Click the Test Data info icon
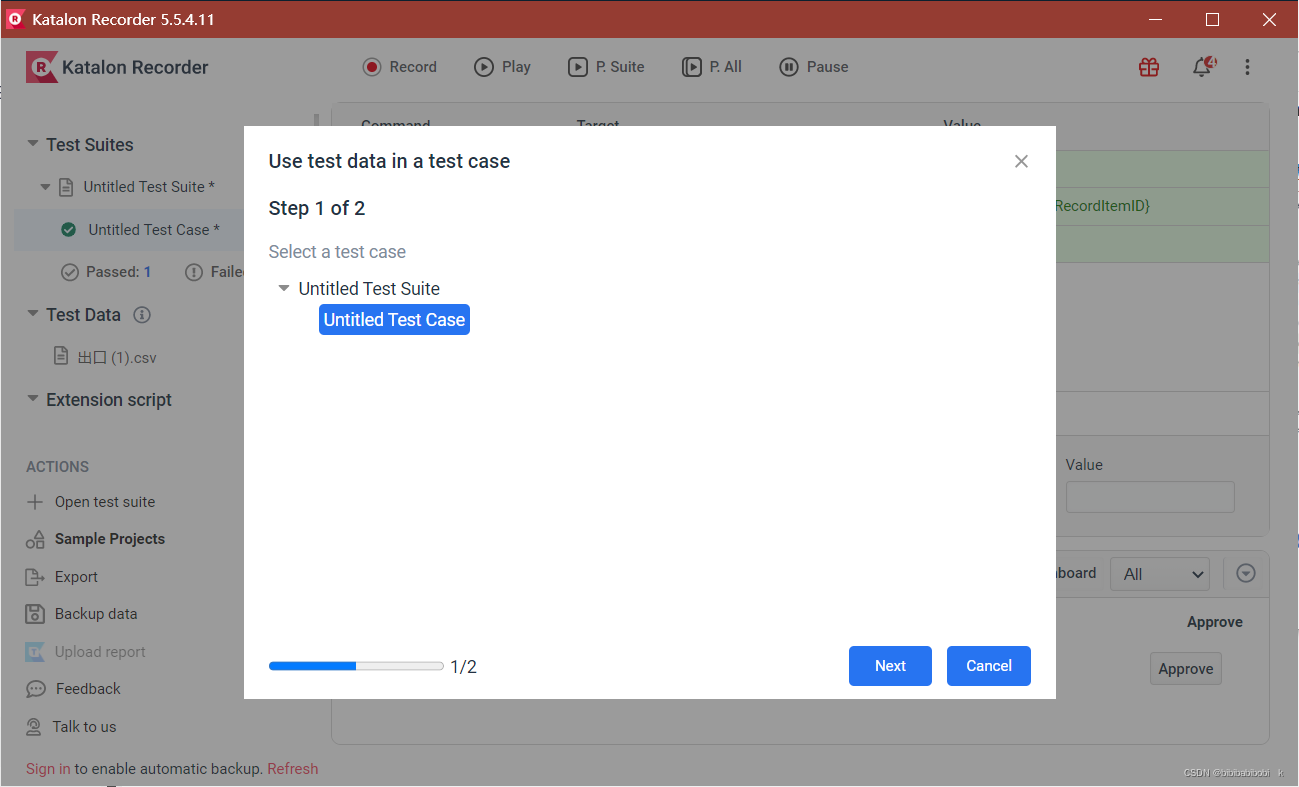The width and height of the screenshot is (1299, 787). coord(142,315)
